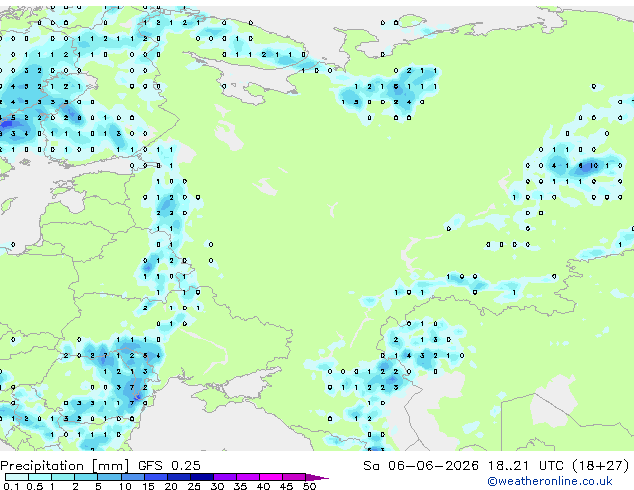This screenshot has width=634, height=490.
Task: Click the '0.1' legend scale label
Action: 11,486
